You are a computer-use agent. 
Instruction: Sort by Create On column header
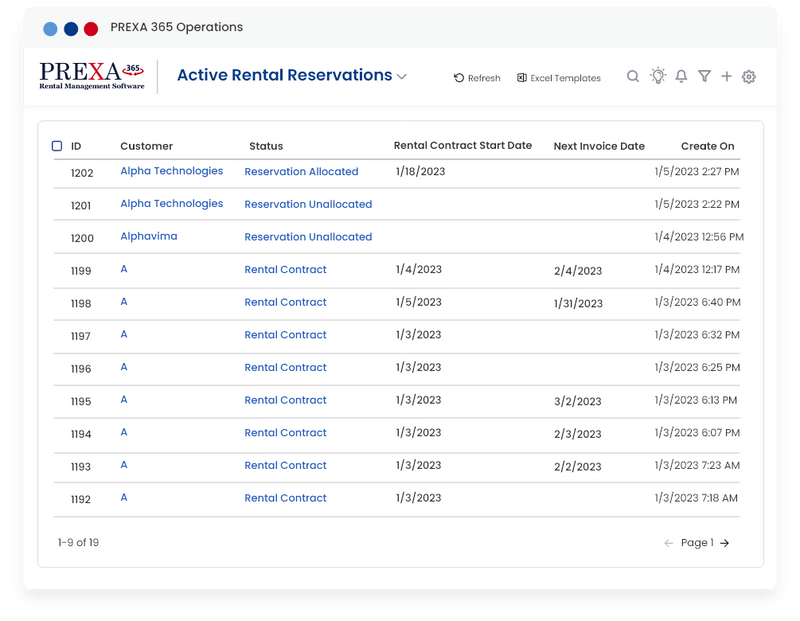coord(707,146)
